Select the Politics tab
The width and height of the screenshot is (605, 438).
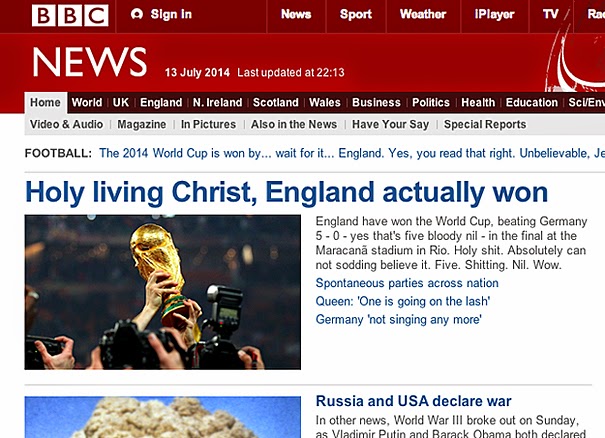click(x=431, y=103)
